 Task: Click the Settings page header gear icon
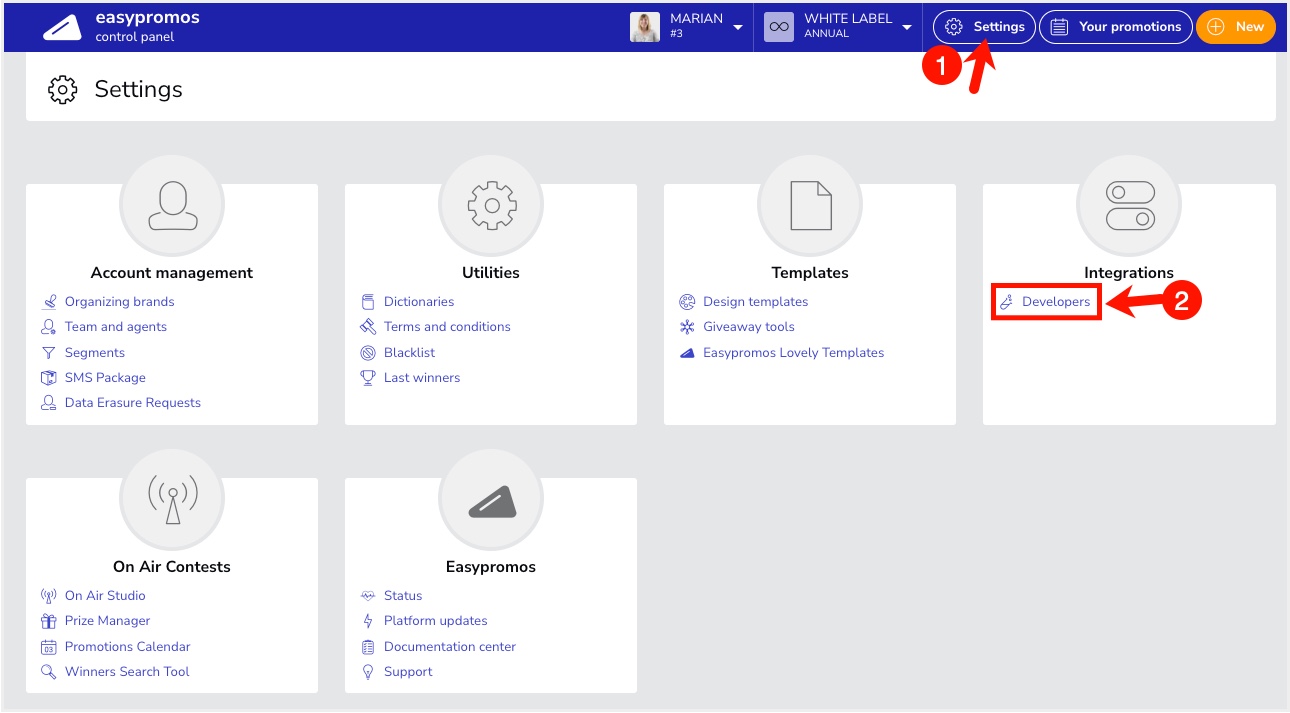point(62,89)
